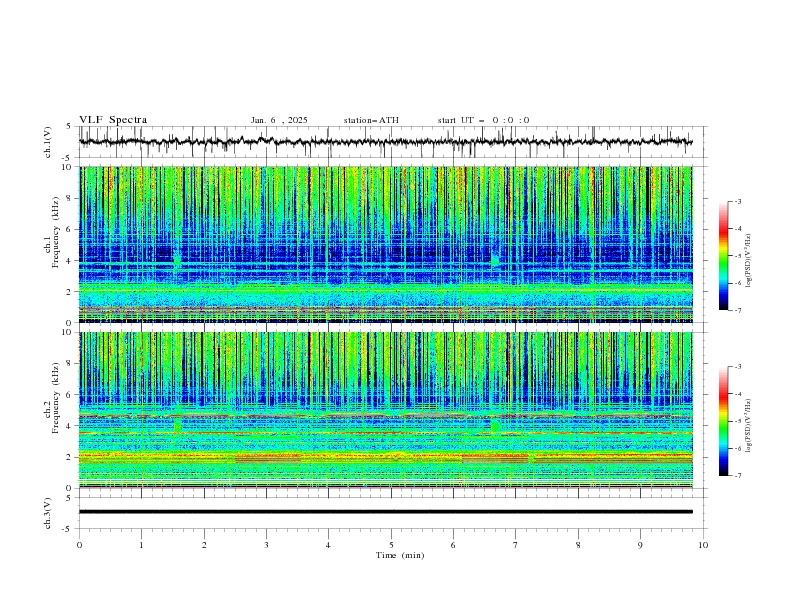Click the ch.1 voltage waveform trace

385,142
